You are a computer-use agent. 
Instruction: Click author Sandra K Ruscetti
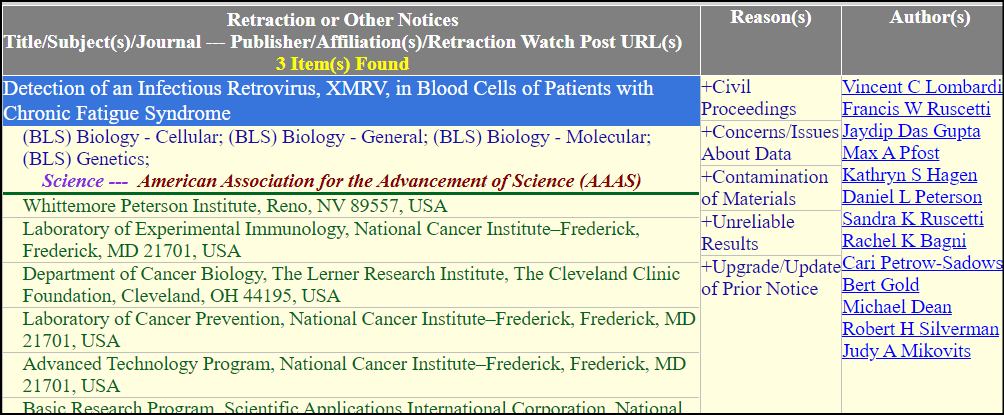915,219
